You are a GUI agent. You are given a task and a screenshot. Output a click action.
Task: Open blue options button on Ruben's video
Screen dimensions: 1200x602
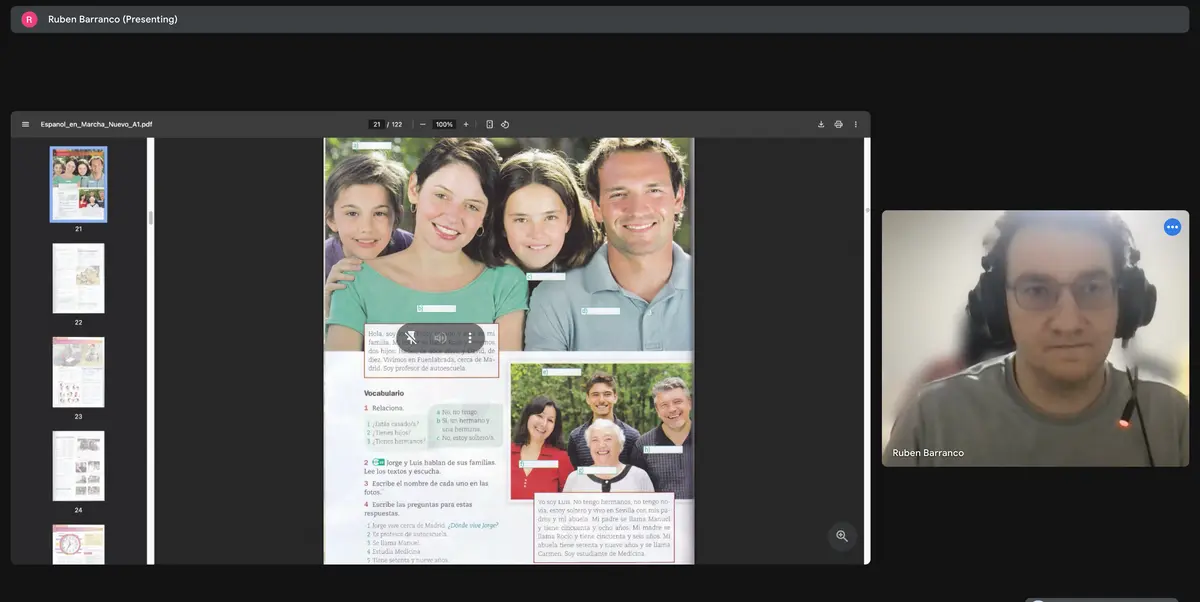coord(1172,227)
